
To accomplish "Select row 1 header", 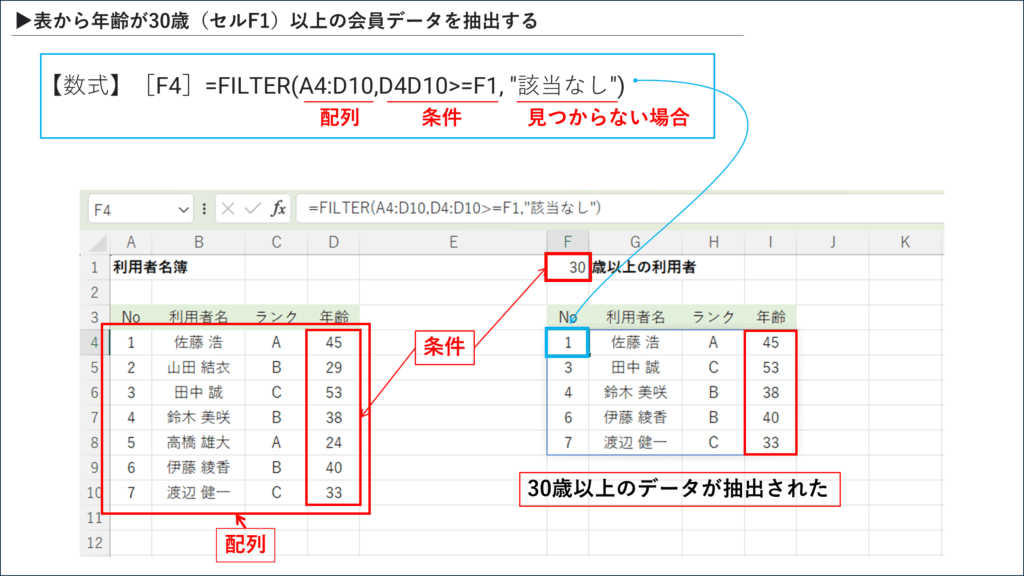I will click(94, 267).
